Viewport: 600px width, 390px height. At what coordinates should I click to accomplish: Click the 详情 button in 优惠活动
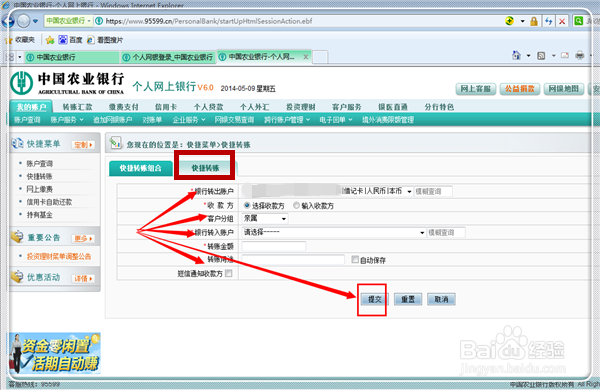click(x=83, y=278)
